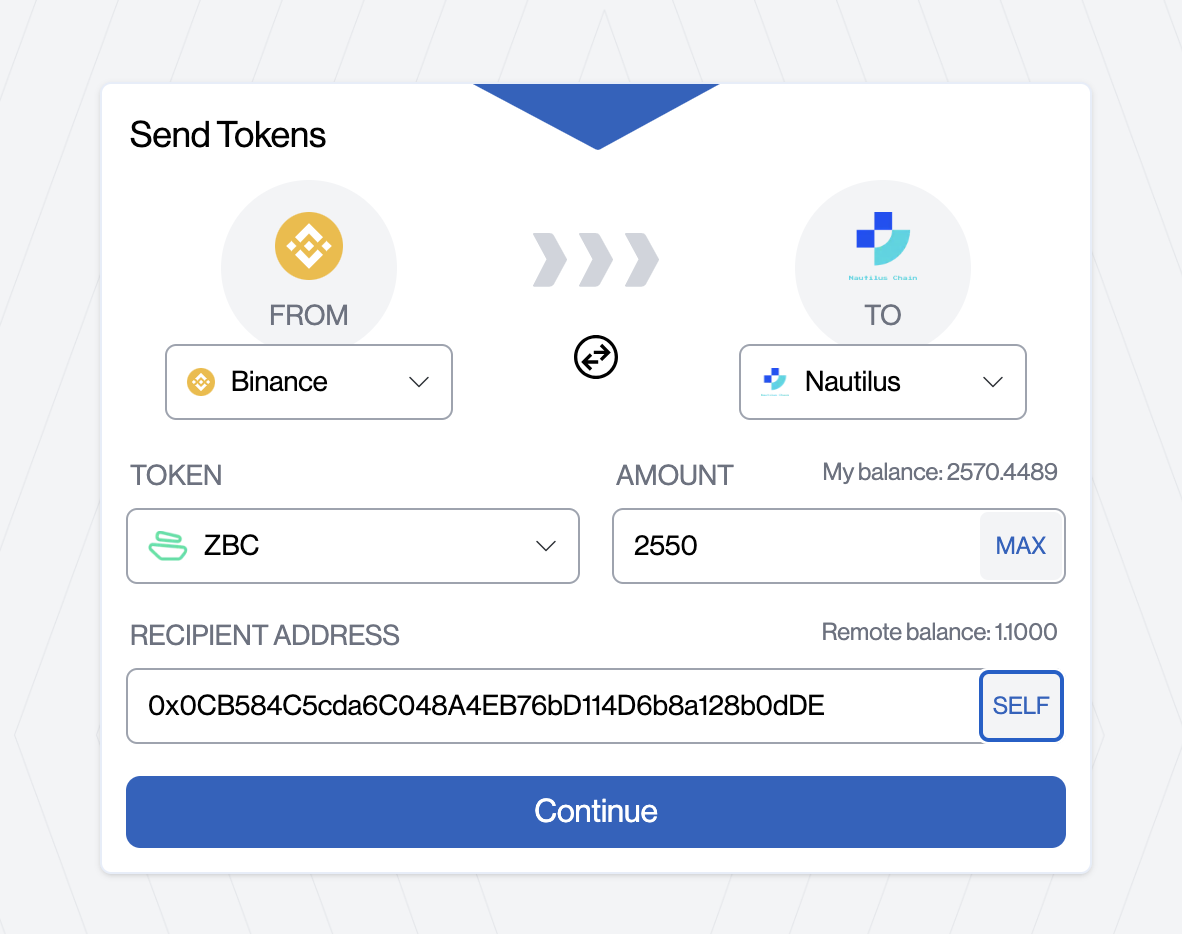Click the swap chains arrows icon

[x=596, y=357]
